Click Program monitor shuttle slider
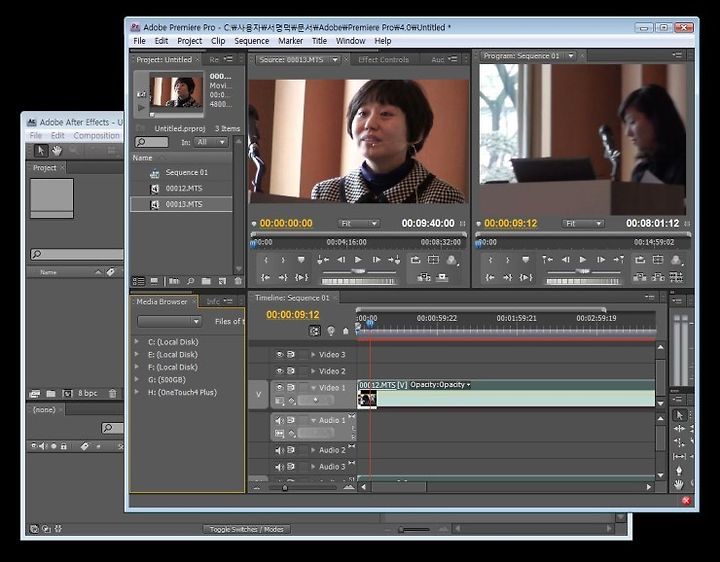The height and width of the screenshot is (562, 720). 583,271
